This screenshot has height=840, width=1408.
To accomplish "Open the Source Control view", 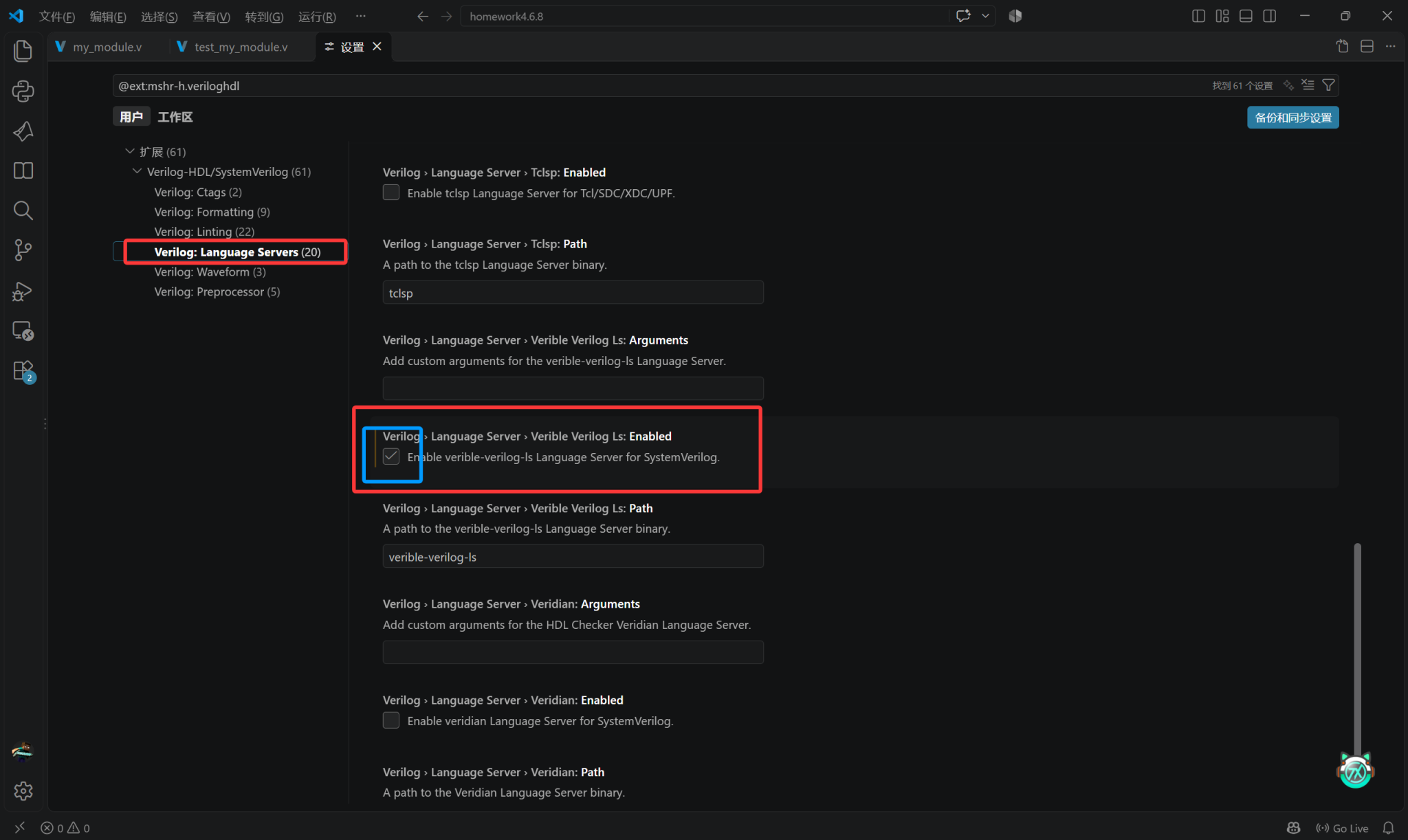I will (x=23, y=250).
